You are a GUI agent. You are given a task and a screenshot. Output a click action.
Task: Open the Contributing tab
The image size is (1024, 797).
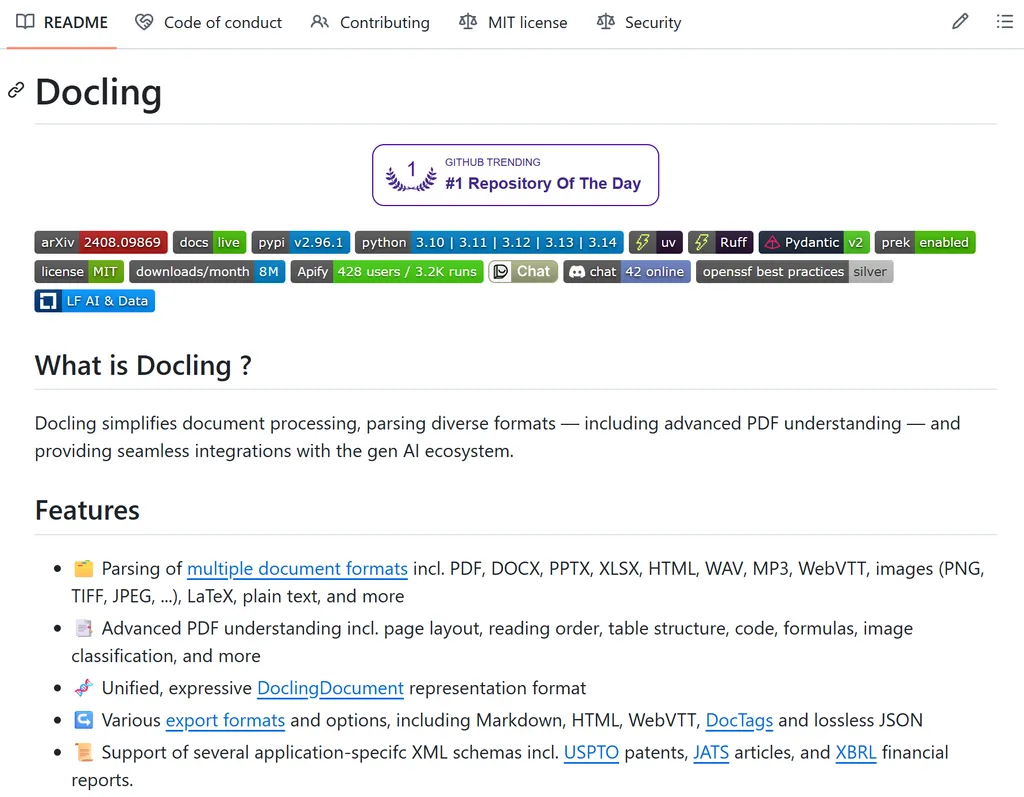370,22
